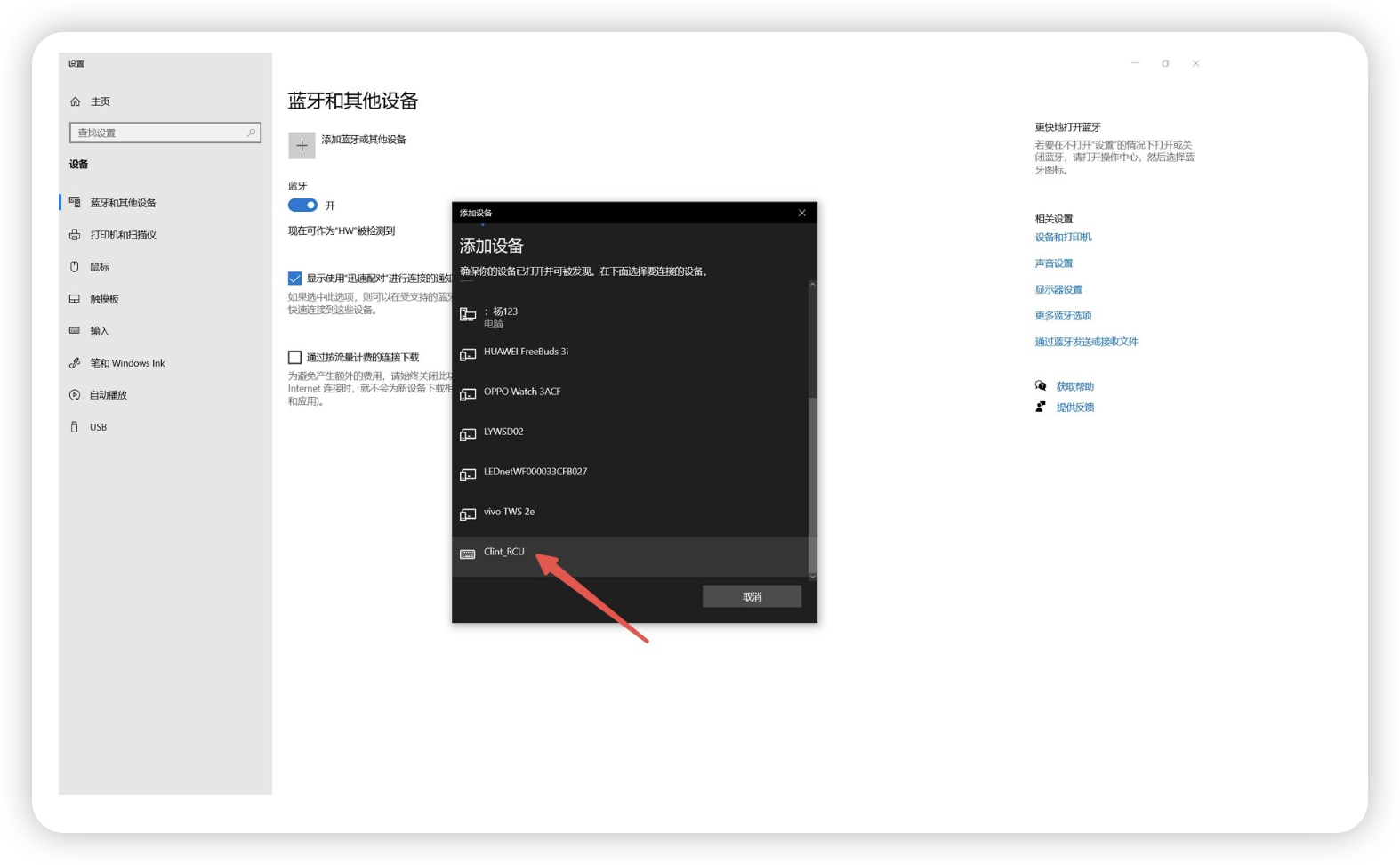Open 声音设置 link

coord(1054,263)
